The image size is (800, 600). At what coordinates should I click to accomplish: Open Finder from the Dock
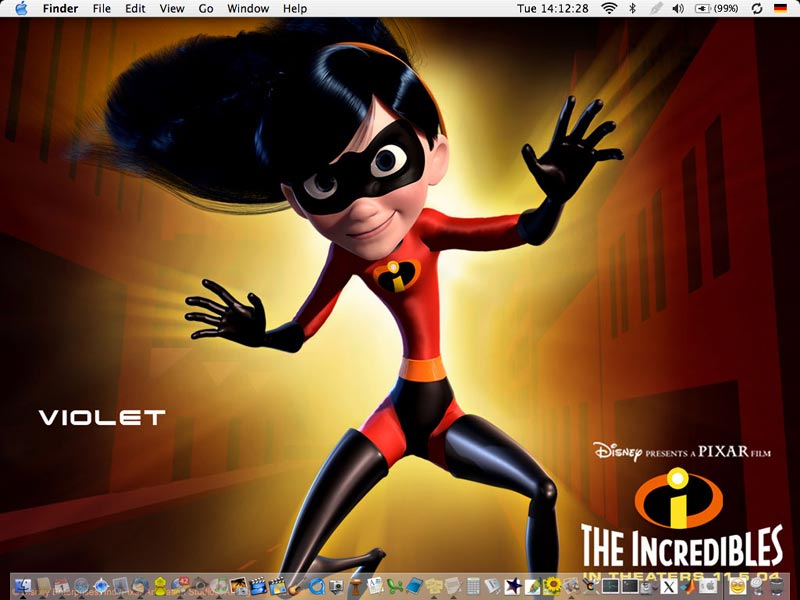[23, 586]
